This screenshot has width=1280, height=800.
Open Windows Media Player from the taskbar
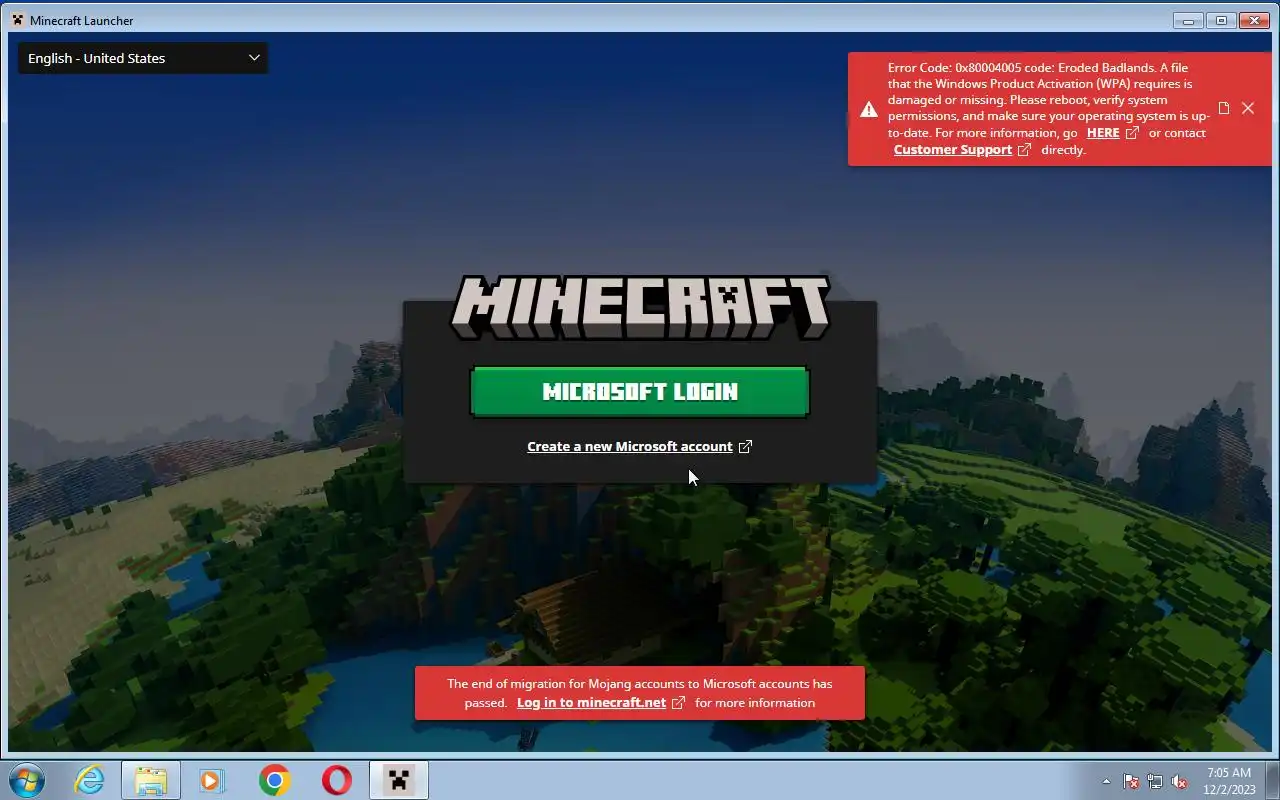click(212, 780)
